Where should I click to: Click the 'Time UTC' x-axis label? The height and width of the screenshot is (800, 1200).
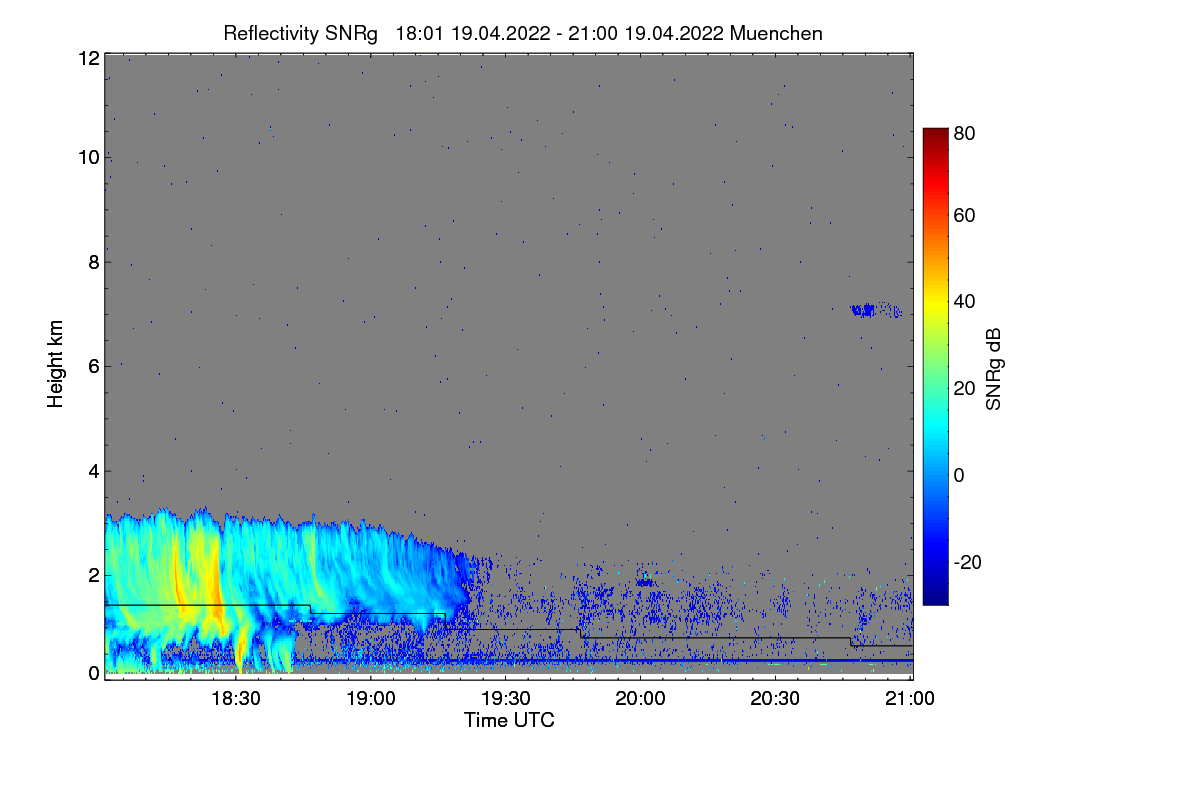pyautogui.click(x=509, y=720)
